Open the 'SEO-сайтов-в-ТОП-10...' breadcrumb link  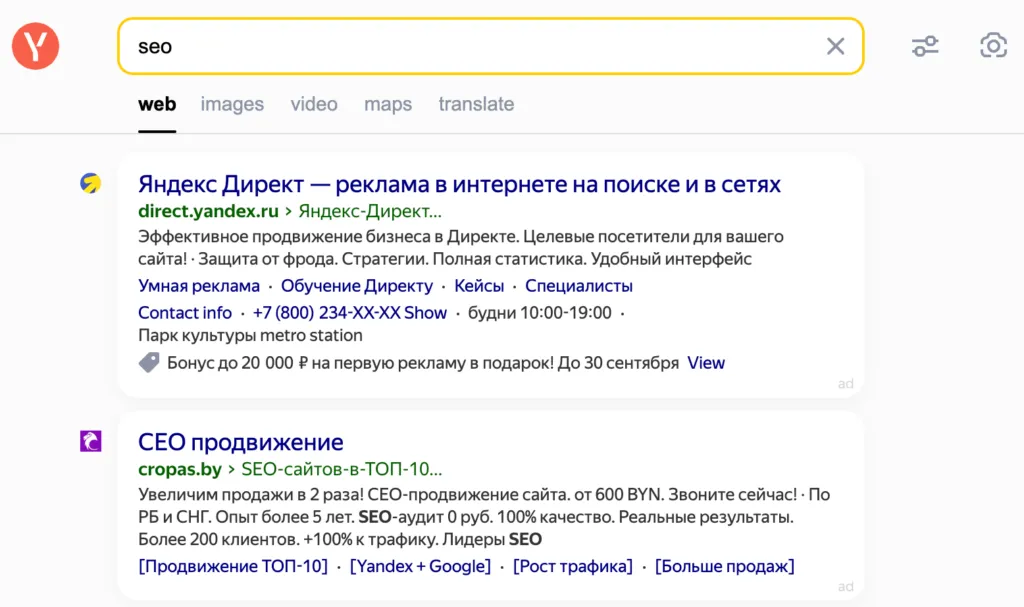[342, 469]
